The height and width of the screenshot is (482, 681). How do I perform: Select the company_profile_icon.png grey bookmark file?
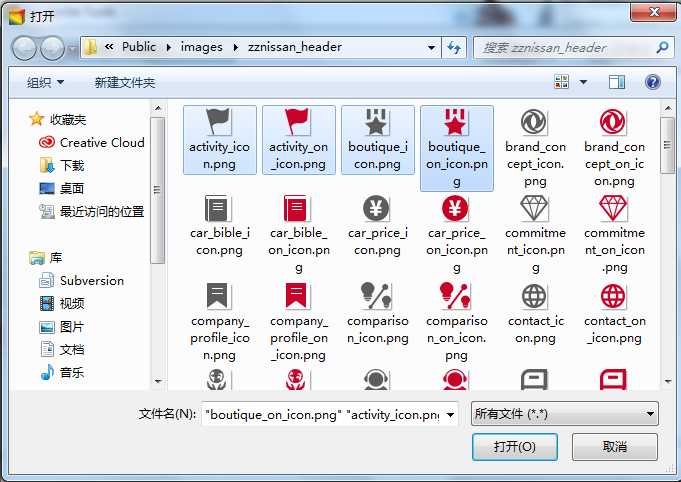(219, 322)
